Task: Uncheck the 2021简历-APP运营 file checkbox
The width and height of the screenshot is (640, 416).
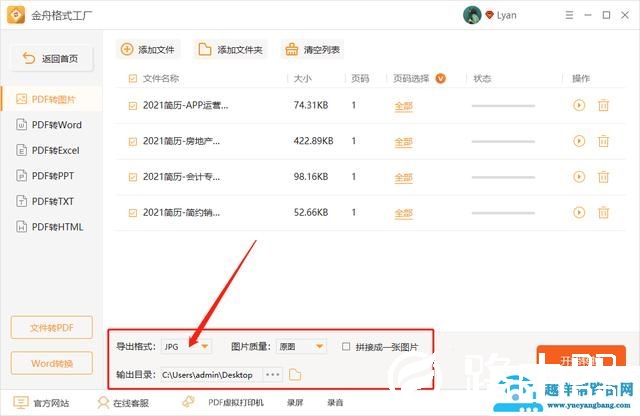Action: pos(133,106)
